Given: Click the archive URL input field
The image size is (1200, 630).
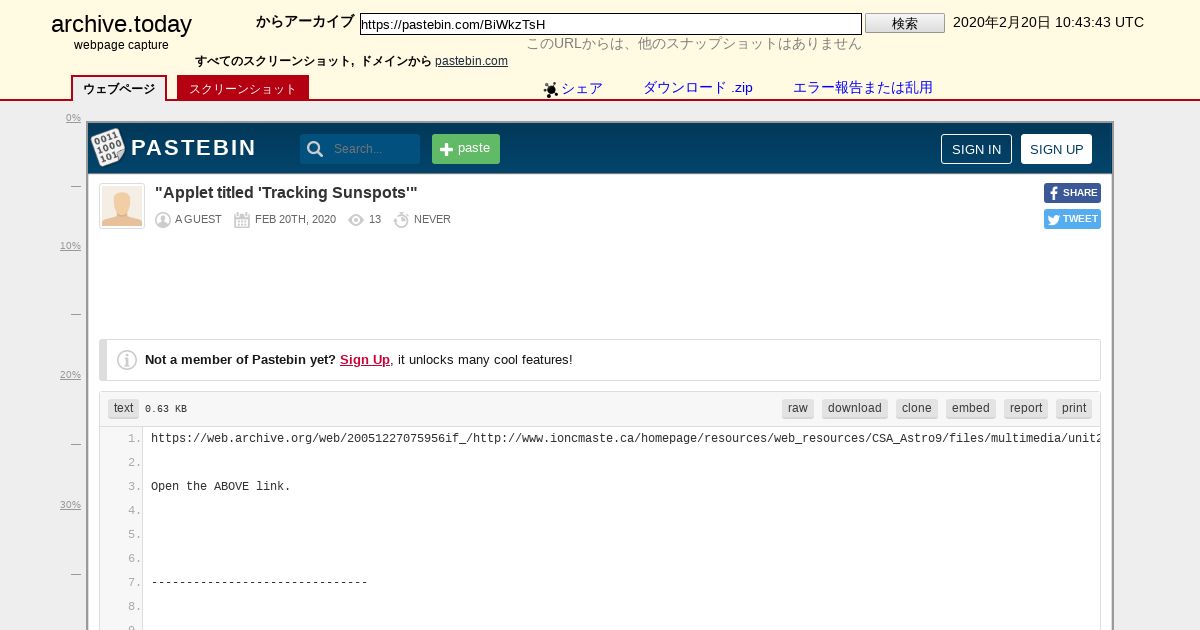Looking at the screenshot, I should point(611,24).
